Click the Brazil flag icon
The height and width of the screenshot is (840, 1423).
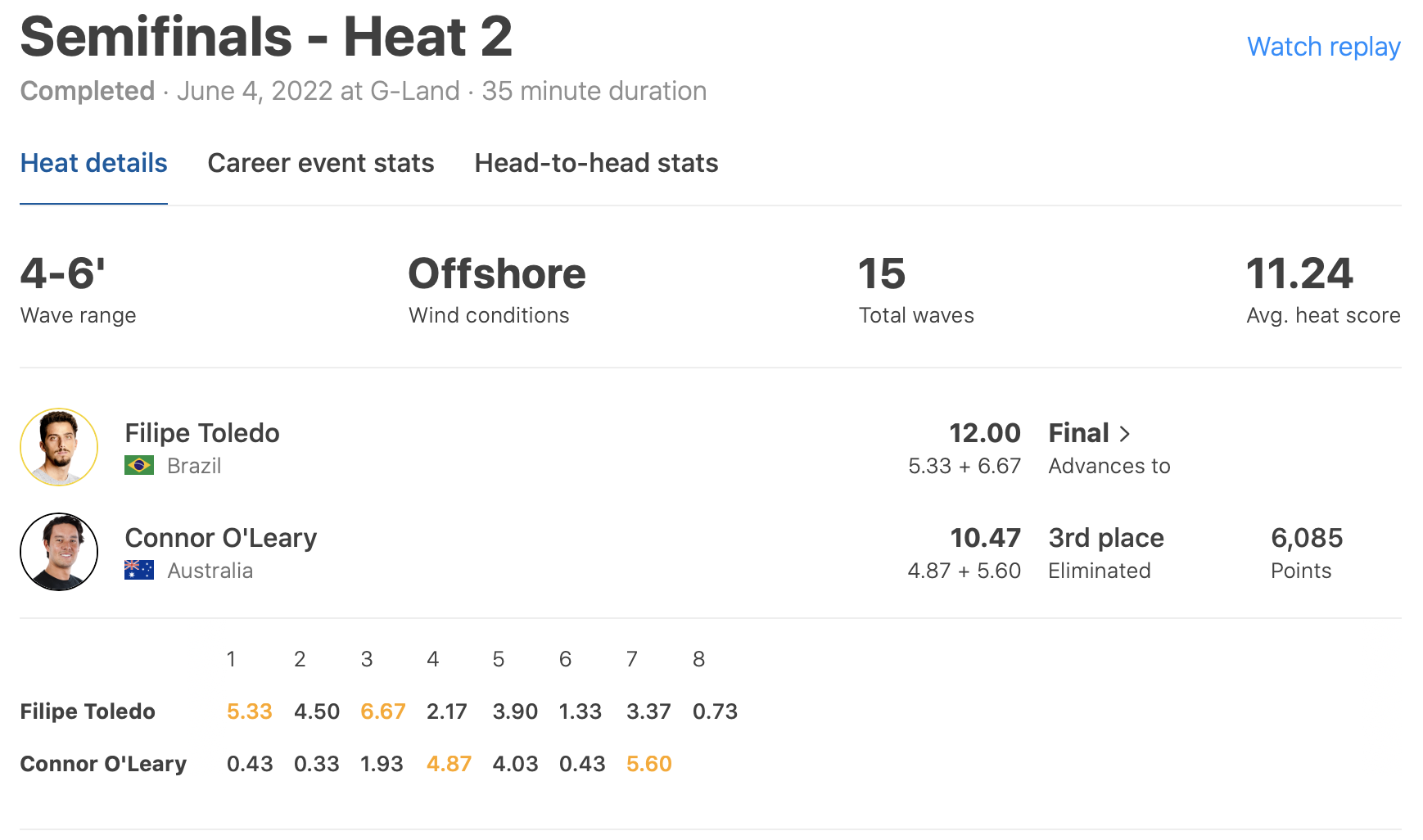[x=139, y=466]
